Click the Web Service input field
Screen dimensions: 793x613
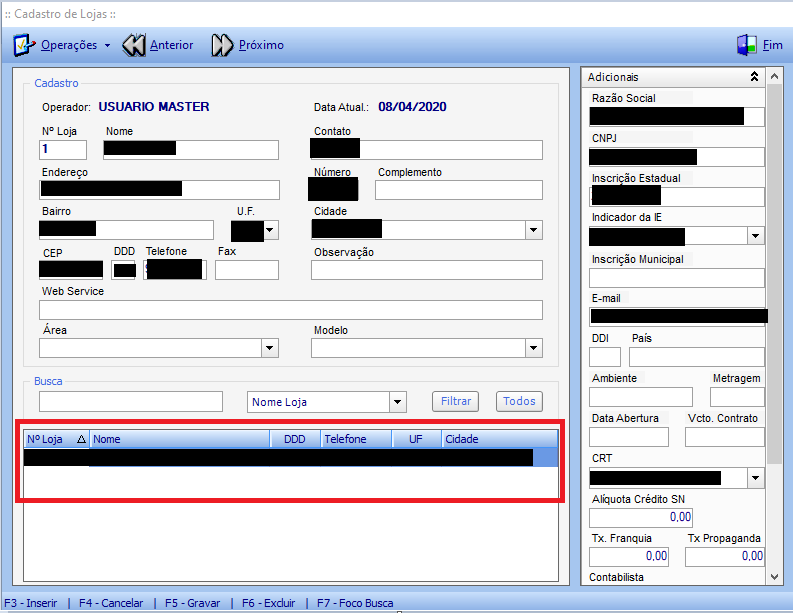click(x=291, y=310)
